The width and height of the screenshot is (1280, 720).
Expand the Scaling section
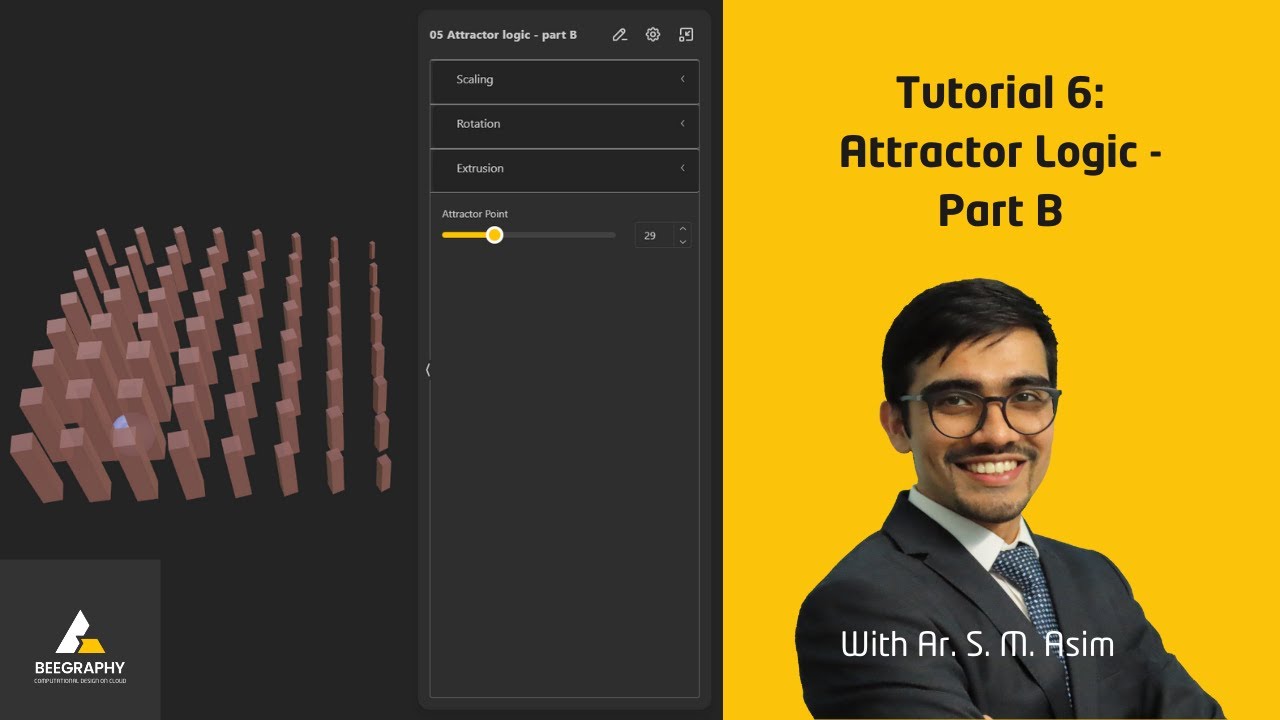point(565,81)
